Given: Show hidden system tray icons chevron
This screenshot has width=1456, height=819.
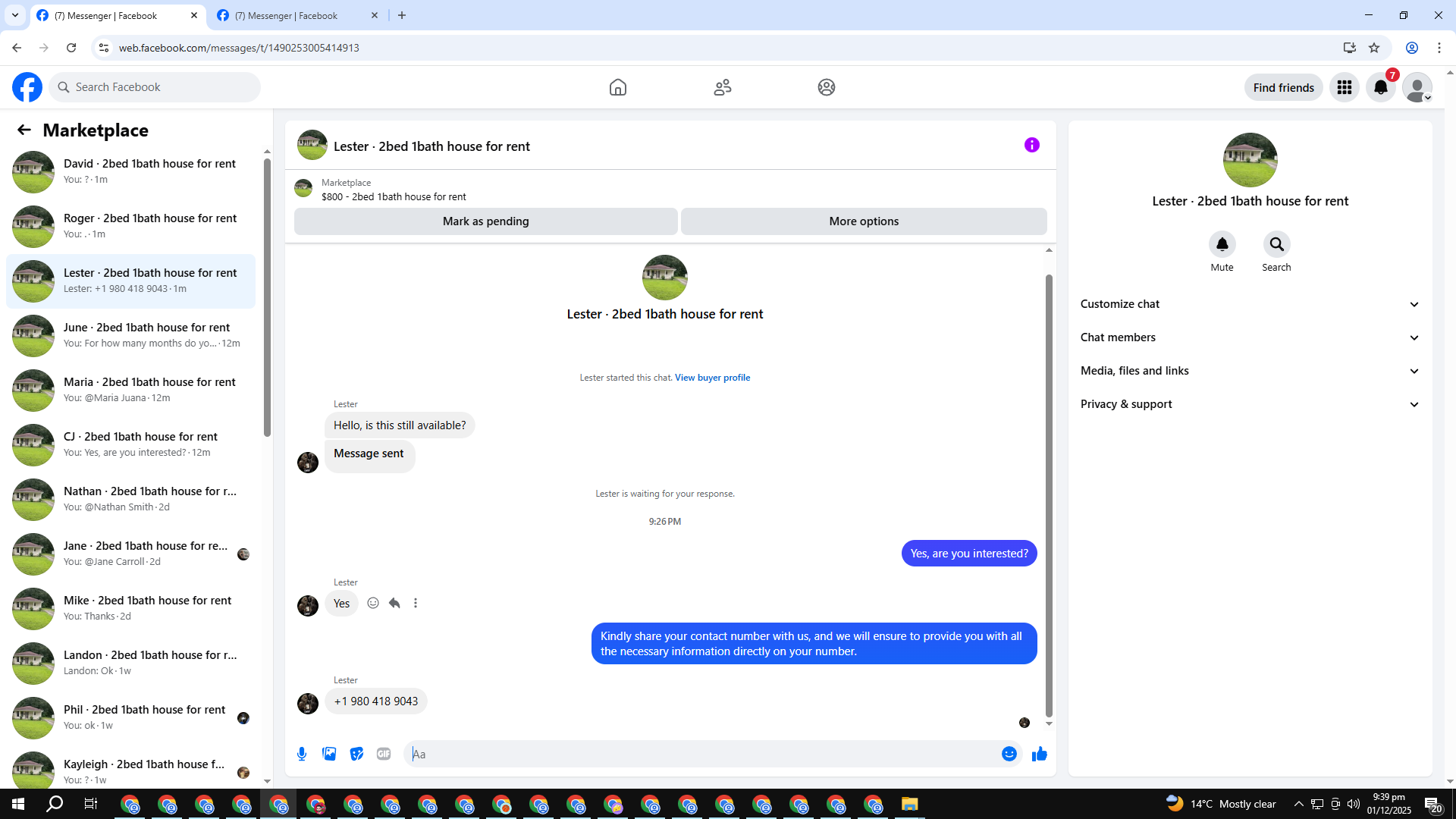Looking at the screenshot, I should (x=1299, y=804).
